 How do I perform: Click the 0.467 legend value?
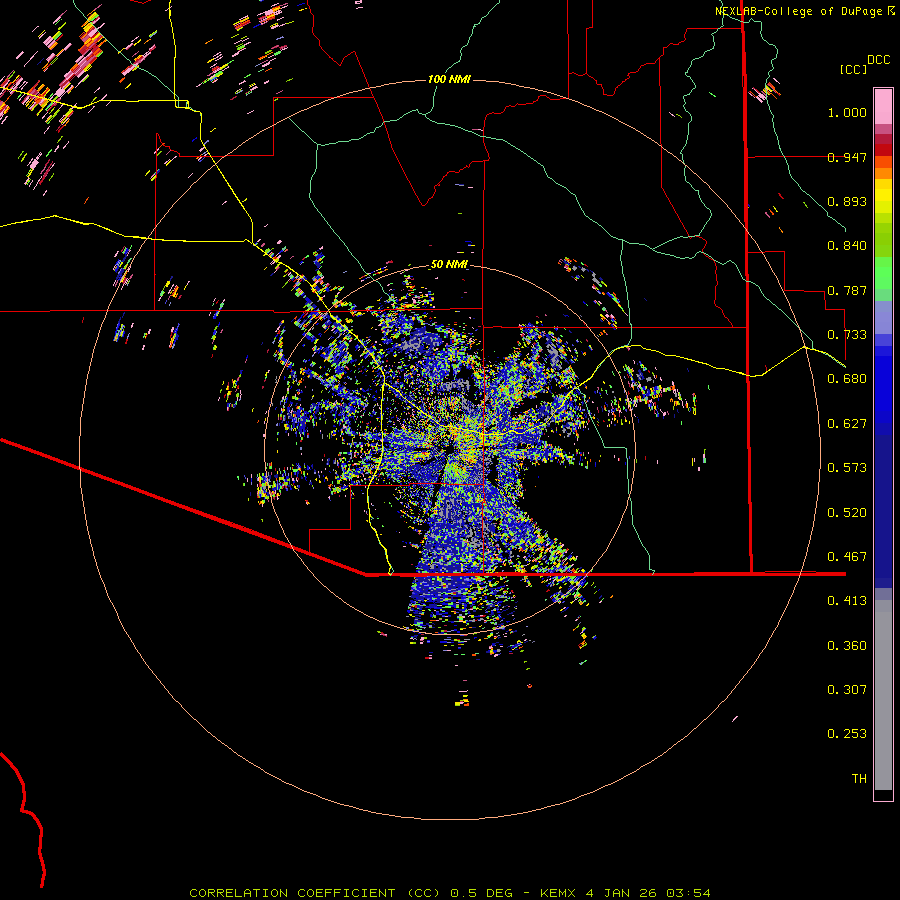click(847, 557)
